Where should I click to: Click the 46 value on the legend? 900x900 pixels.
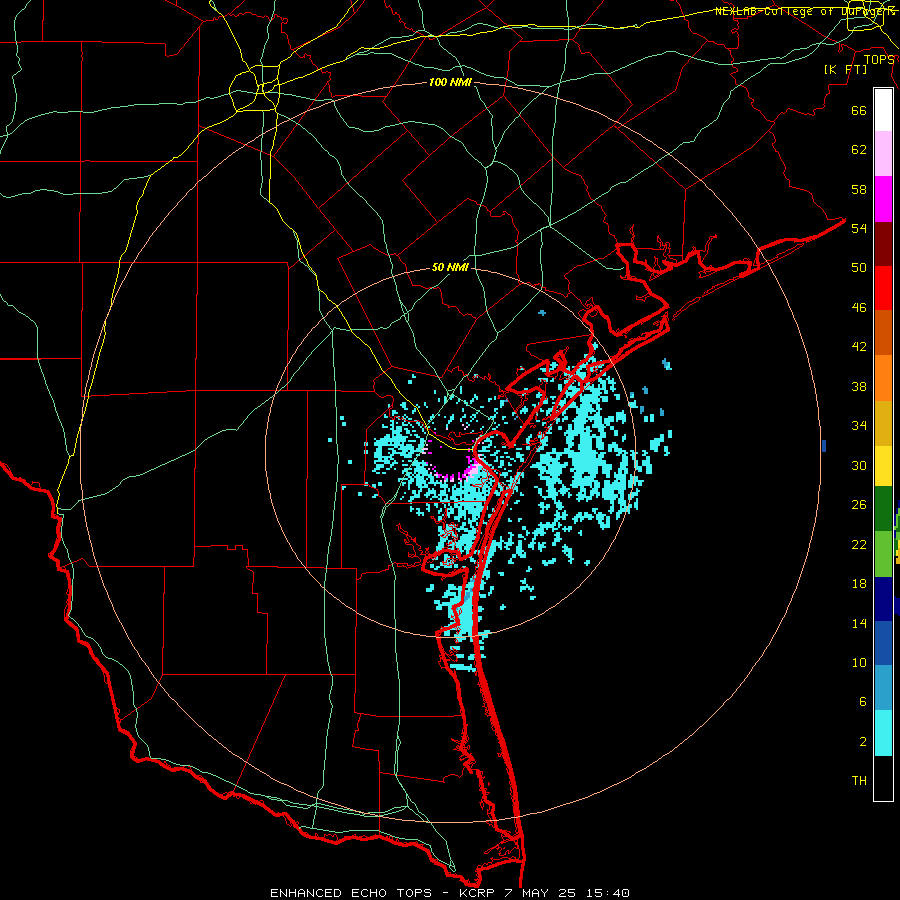click(x=859, y=307)
